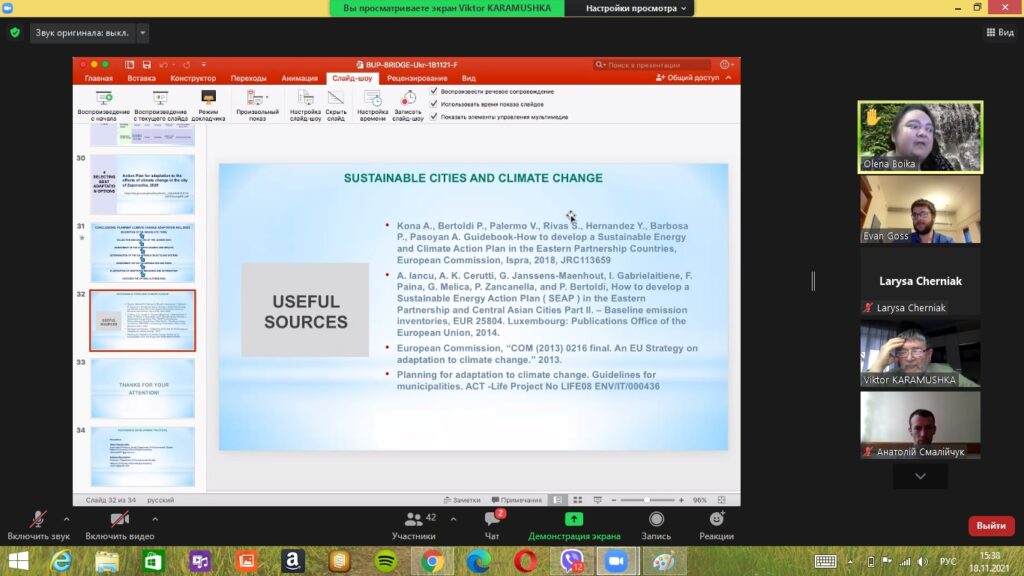The width and height of the screenshot is (1024, 576).
Task: Expand Настройки просмотра dropdown
Action: coord(684,8)
